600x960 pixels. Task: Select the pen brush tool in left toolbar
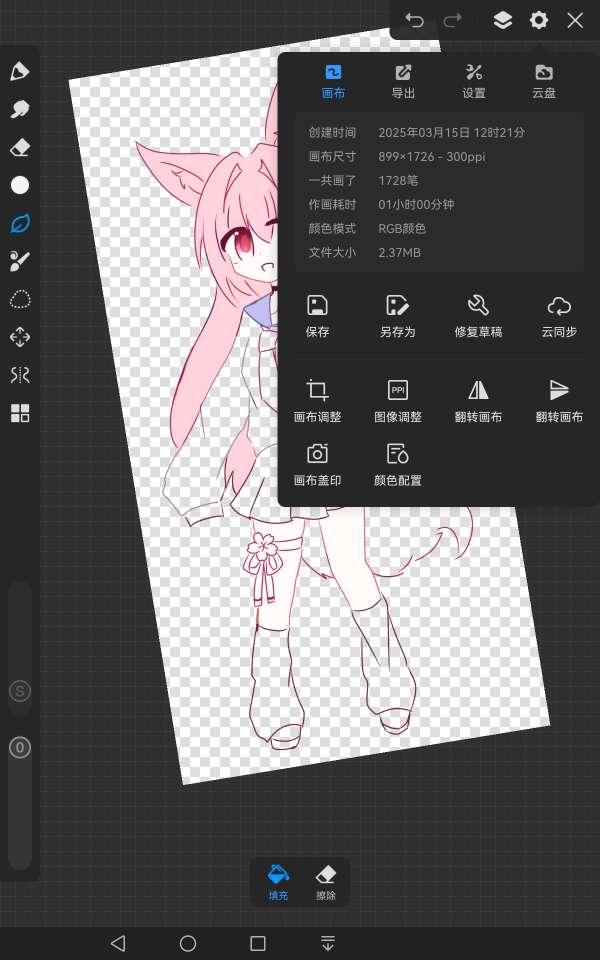[x=19, y=71]
